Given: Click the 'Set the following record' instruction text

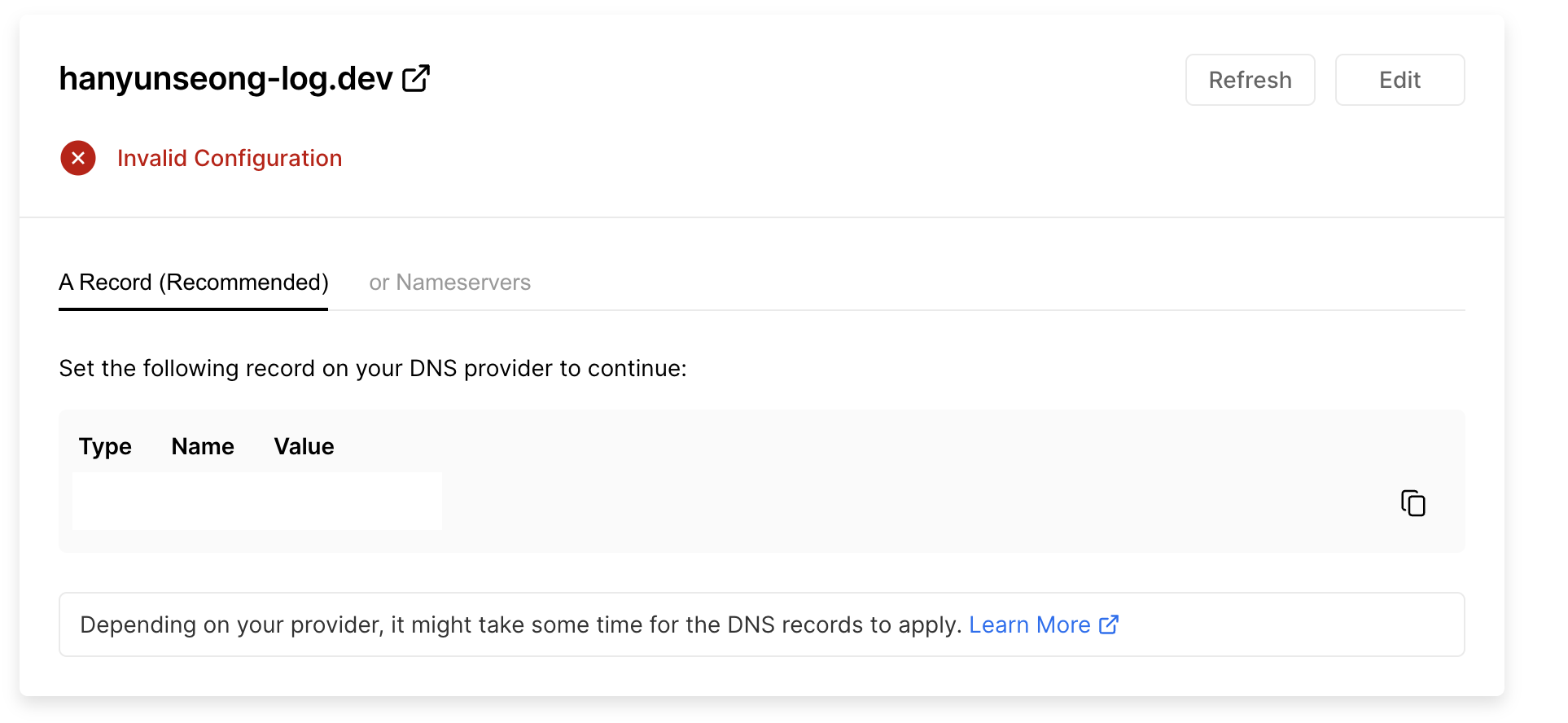Looking at the screenshot, I should [373, 368].
